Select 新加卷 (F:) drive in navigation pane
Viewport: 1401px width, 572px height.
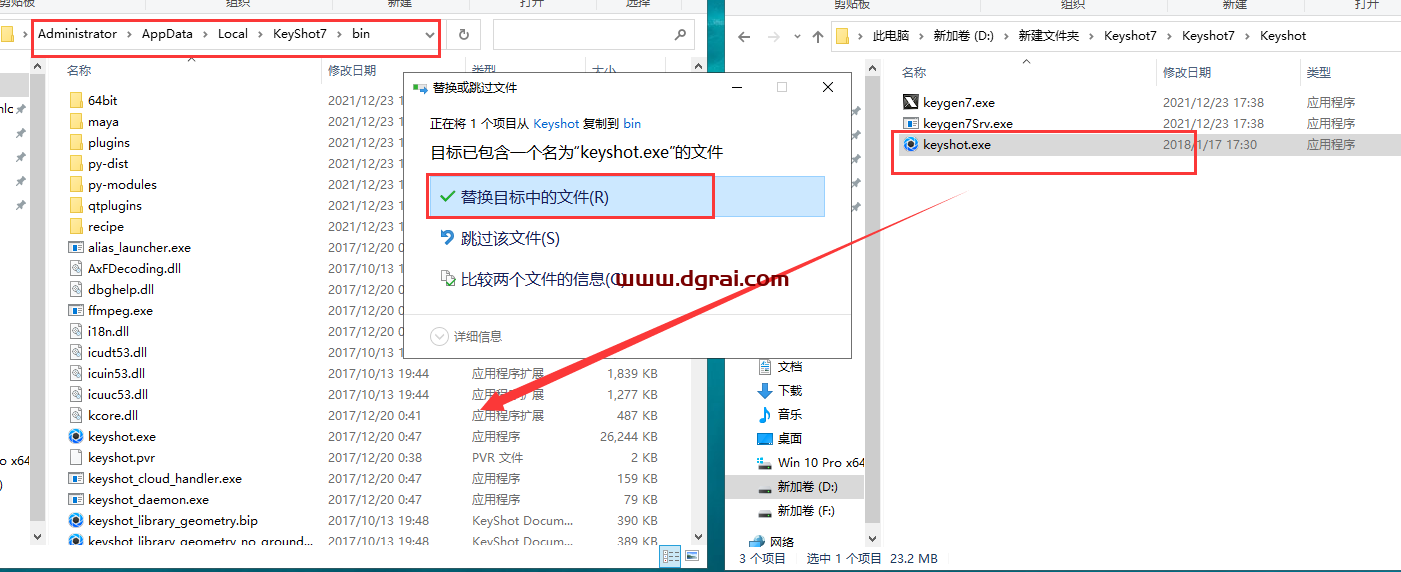808,510
